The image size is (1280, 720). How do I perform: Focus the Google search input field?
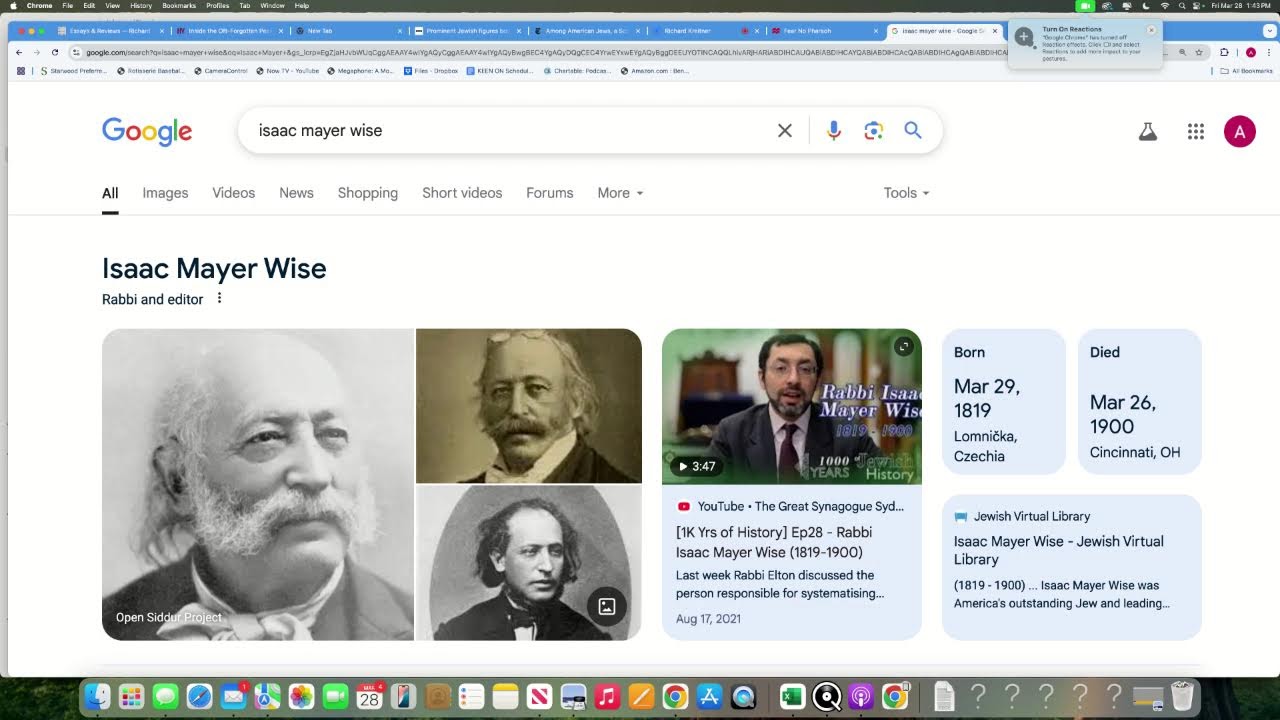point(510,131)
